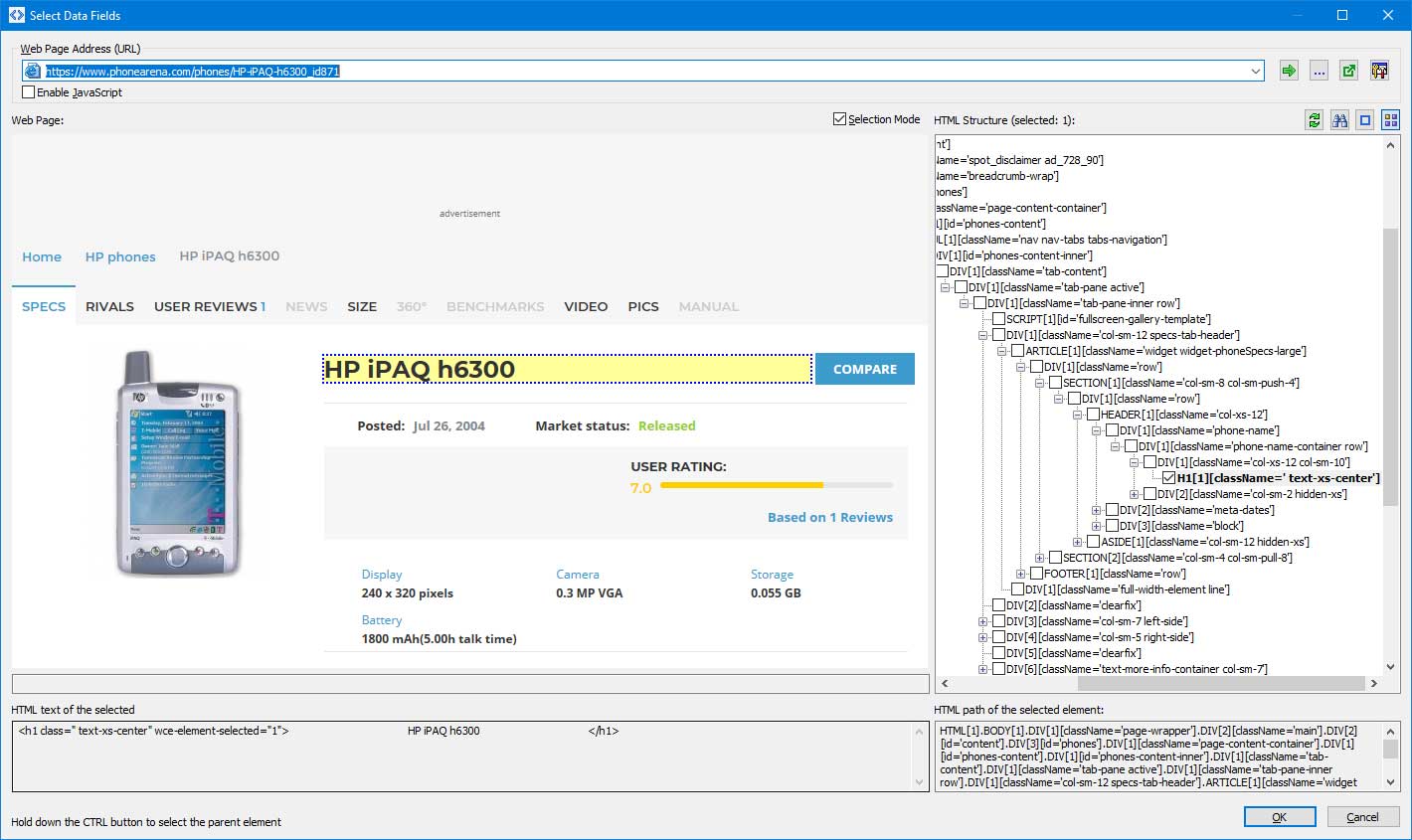Check the SCRIPT fullscreen-gallery-template checkbox
Image resolution: width=1412 pixels, height=840 pixels.
tap(998, 319)
